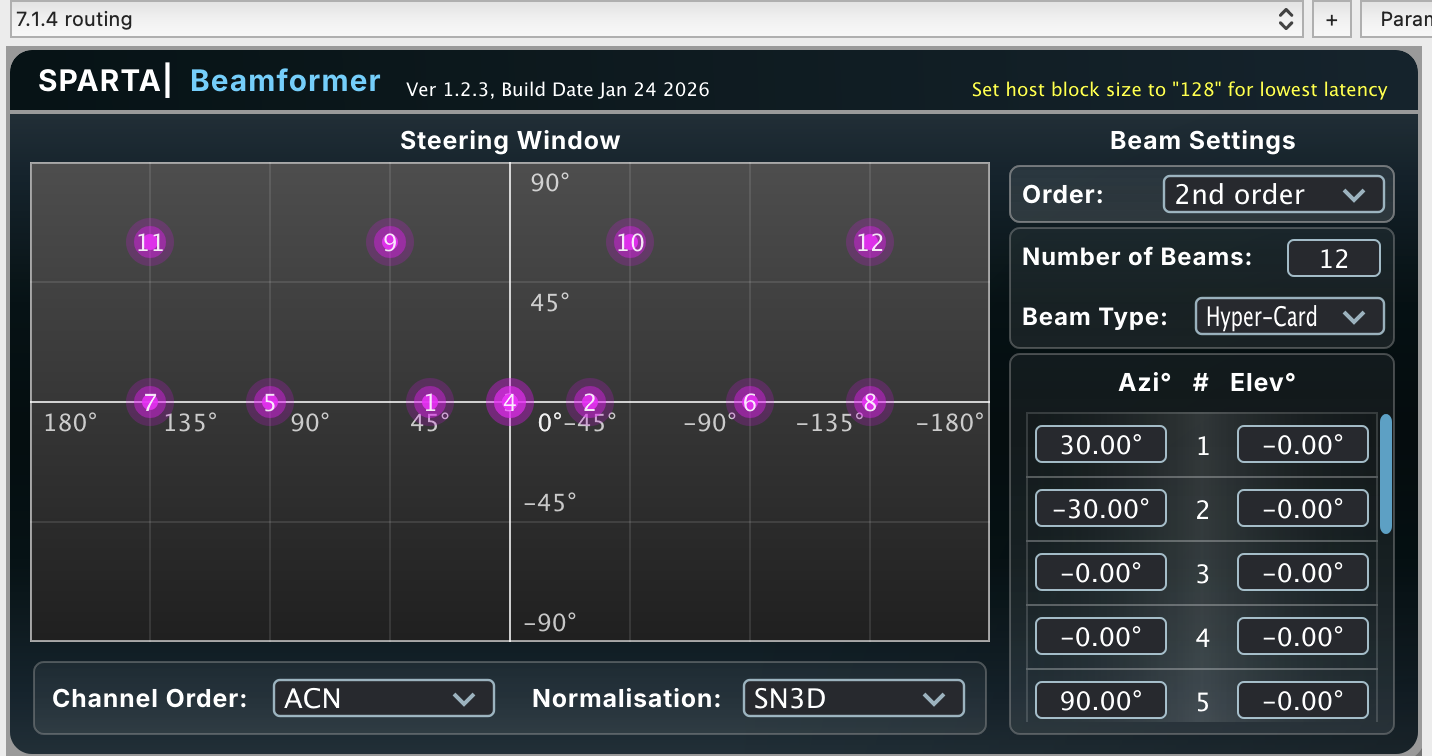Viewport: 1432px width, 756px height.
Task: Click the "Azi°" column header
Action: [1145, 381]
